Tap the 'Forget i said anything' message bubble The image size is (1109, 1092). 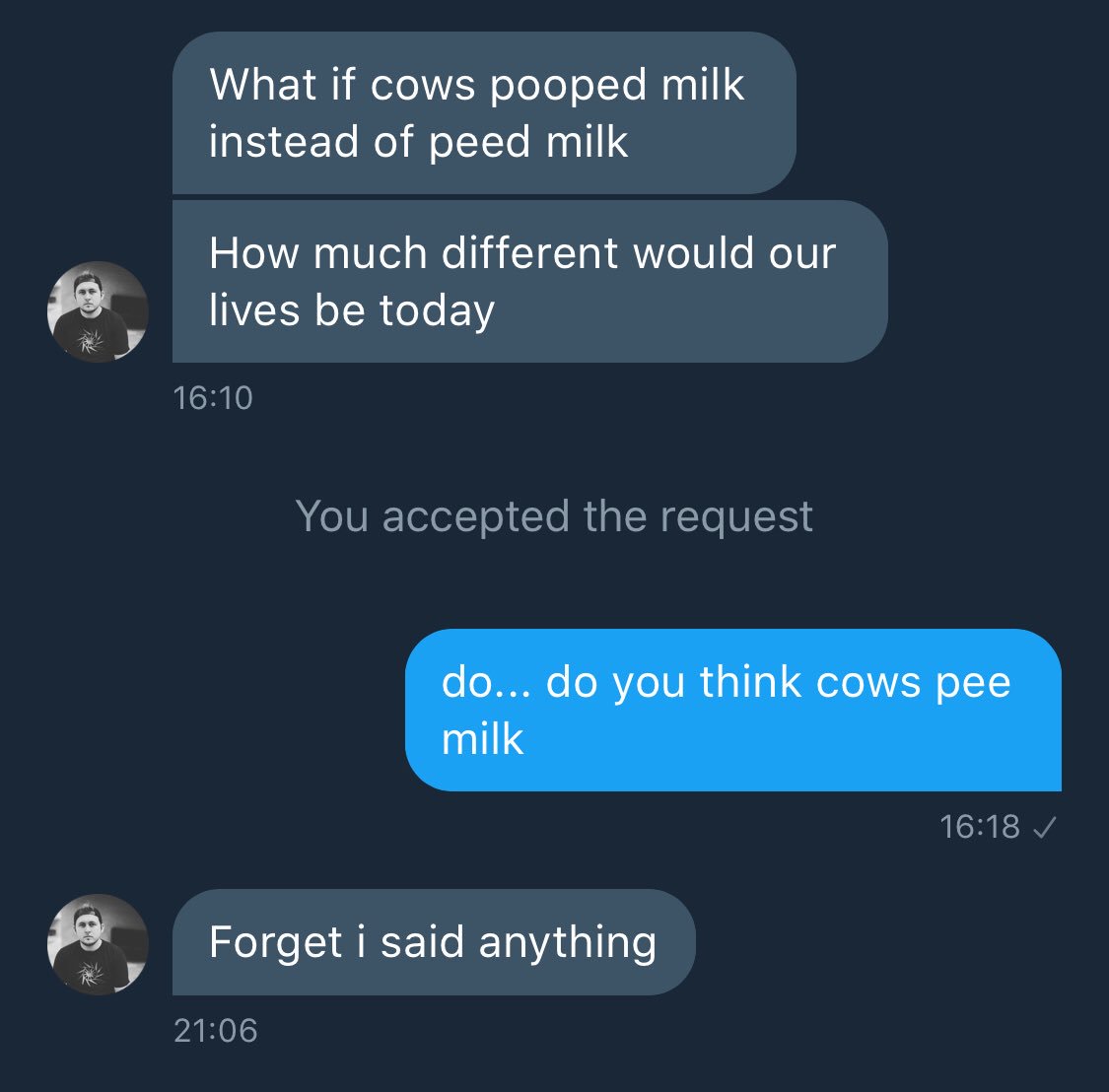tap(434, 942)
